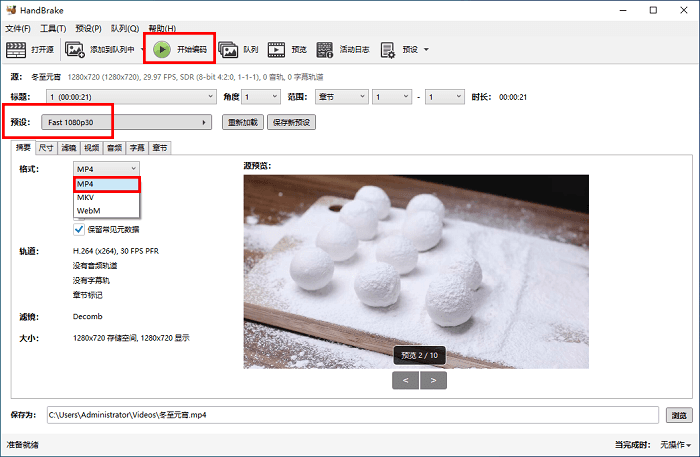Viewport: 700px width, 457px height.
Task: Expand the toolbar Presets dropdown arrow
Action: coord(426,50)
